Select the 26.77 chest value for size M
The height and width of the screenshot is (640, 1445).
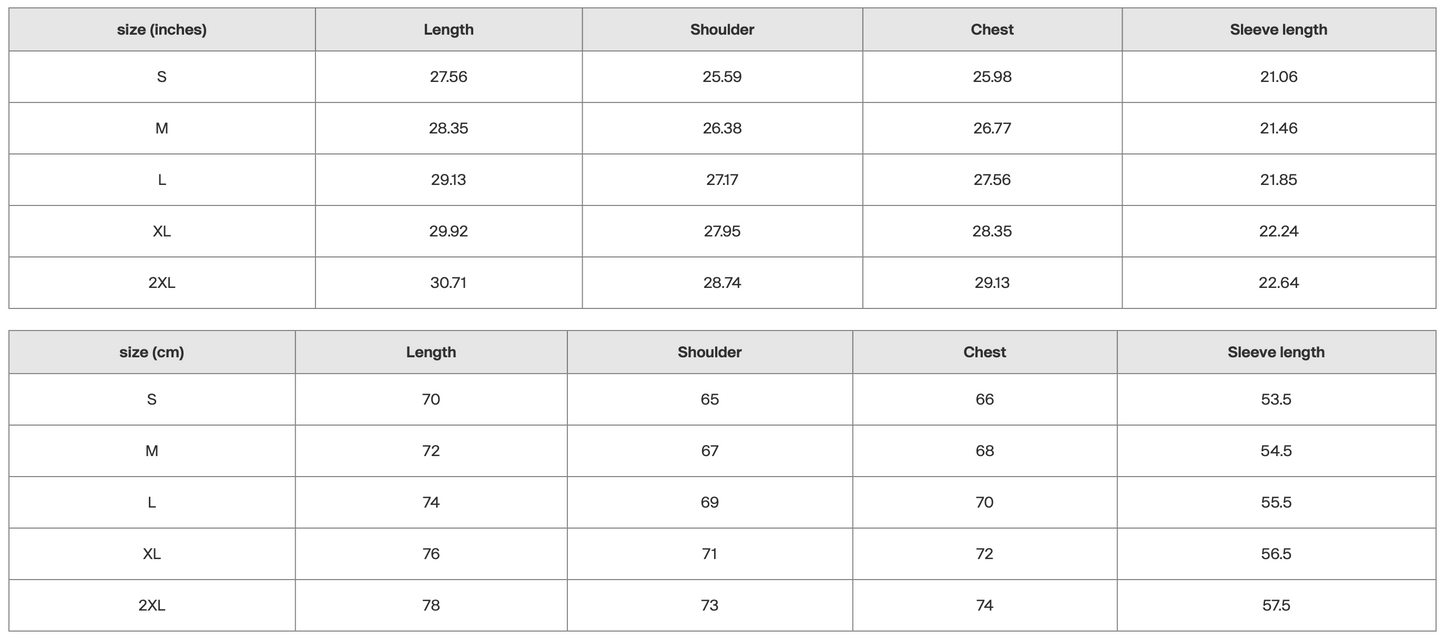992,128
